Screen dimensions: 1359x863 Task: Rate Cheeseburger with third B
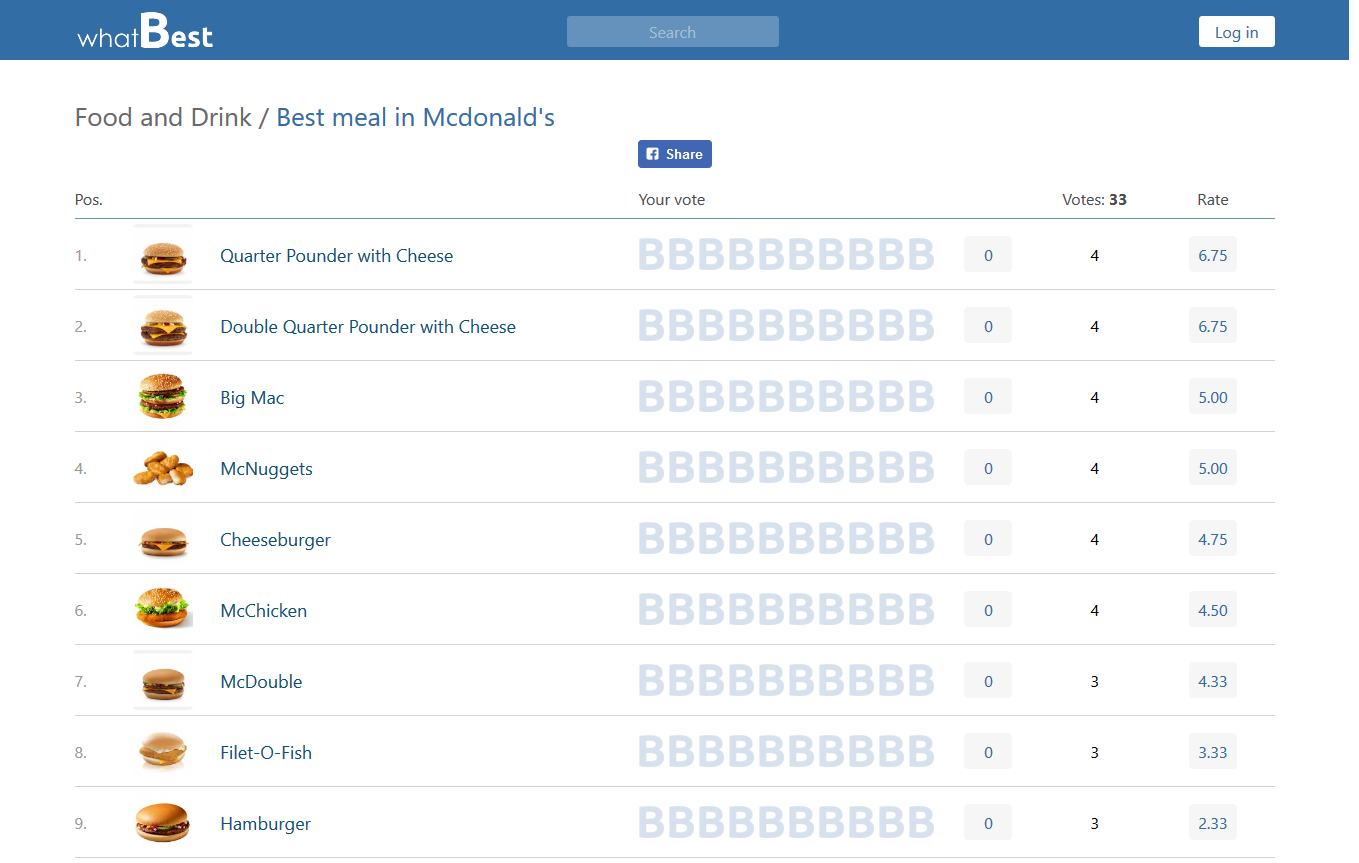tap(712, 540)
